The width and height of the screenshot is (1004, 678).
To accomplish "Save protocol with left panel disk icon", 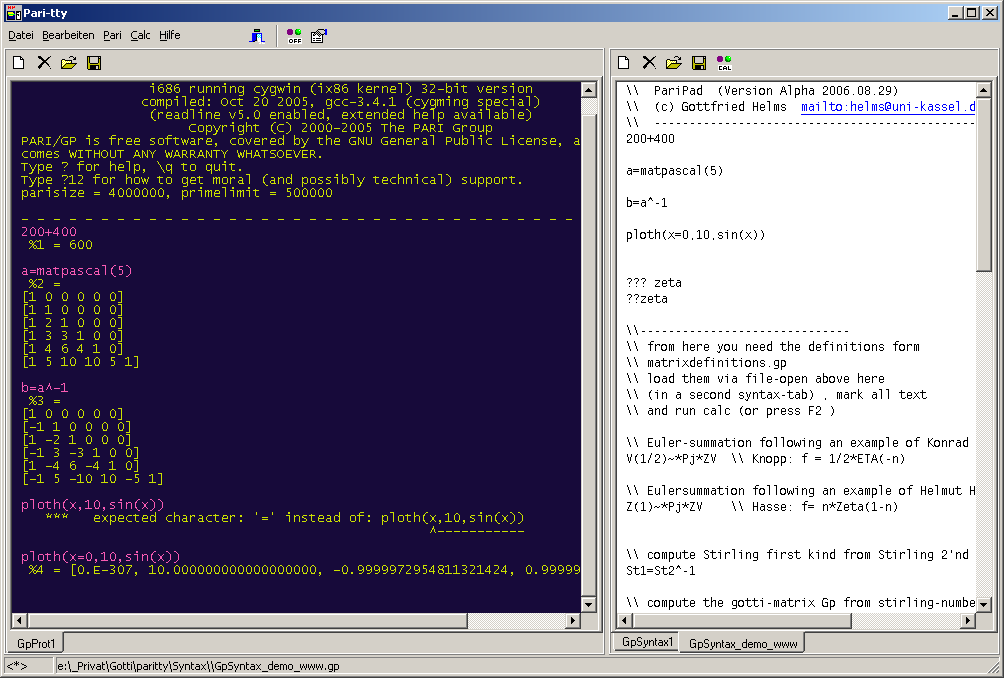I will [x=93, y=63].
